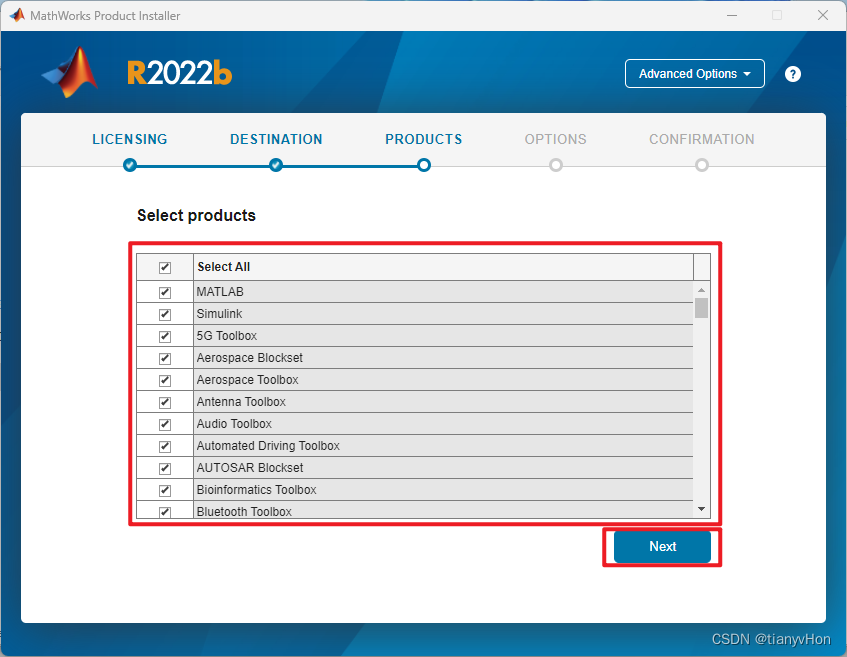The width and height of the screenshot is (847, 657).
Task: Click the help question mark icon
Action: pos(793,74)
